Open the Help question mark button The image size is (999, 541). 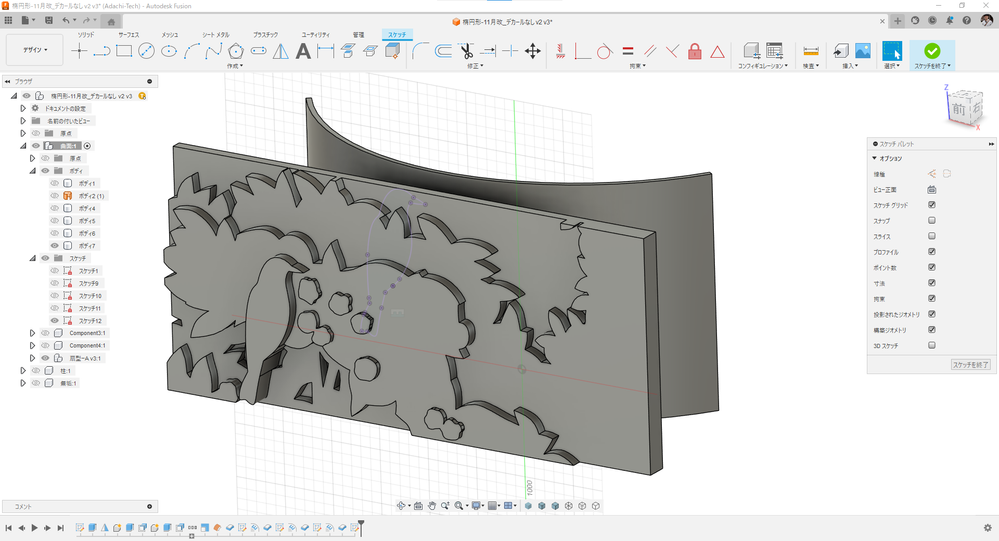point(967,20)
